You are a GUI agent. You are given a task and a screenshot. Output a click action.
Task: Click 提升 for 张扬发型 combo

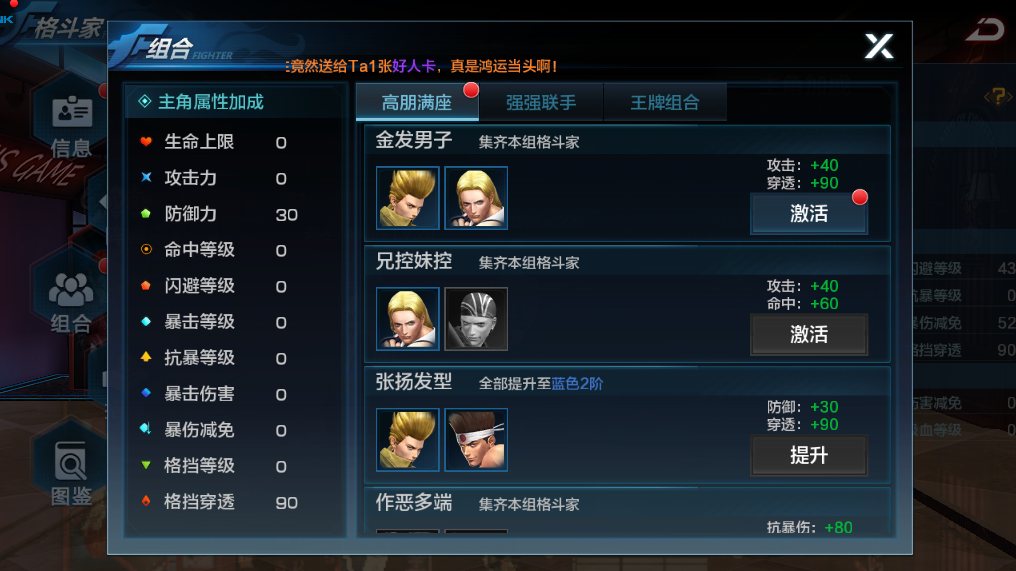pos(809,456)
